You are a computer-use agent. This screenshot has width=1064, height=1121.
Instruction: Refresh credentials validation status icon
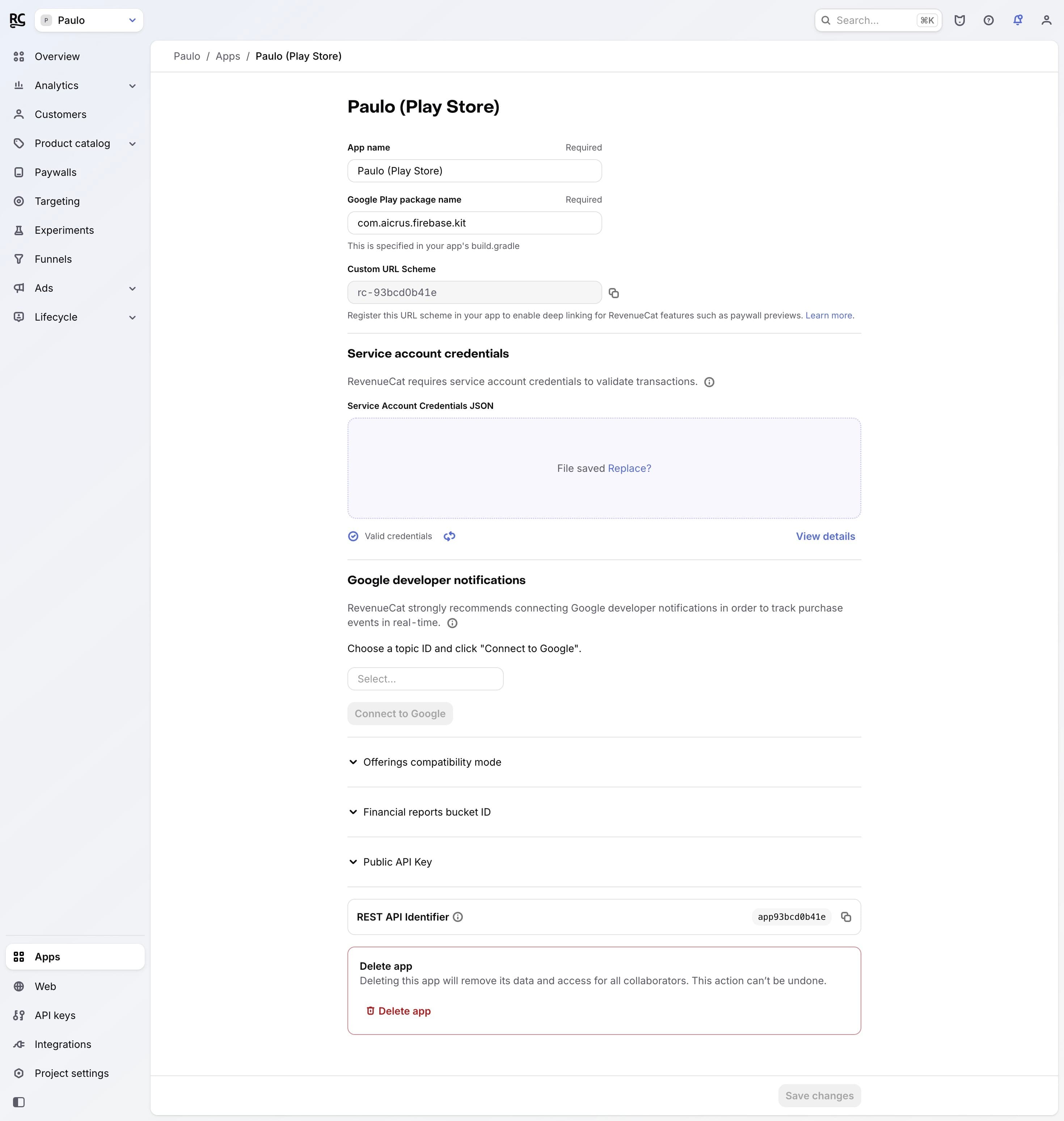pyautogui.click(x=449, y=536)
